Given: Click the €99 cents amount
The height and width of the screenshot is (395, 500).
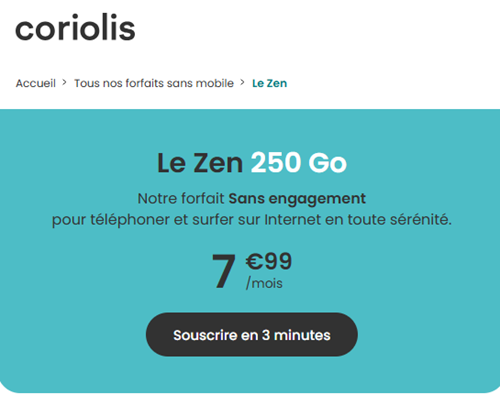Looking at the screenshot, I should (x=269, y=261).
